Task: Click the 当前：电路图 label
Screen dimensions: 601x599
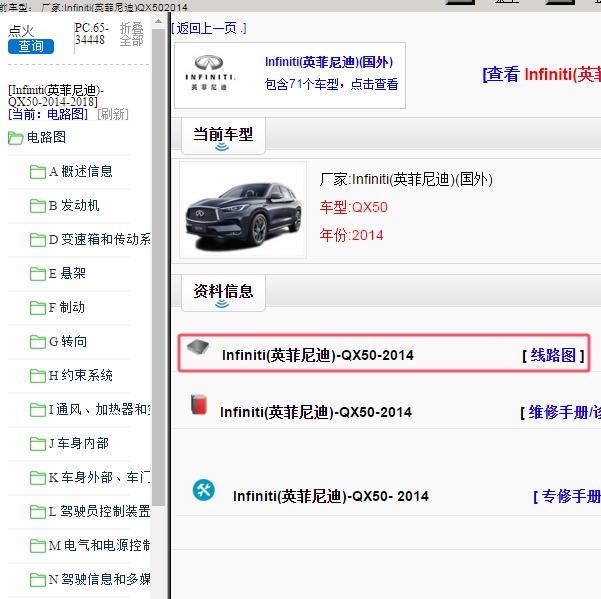Action: (48, 114)
